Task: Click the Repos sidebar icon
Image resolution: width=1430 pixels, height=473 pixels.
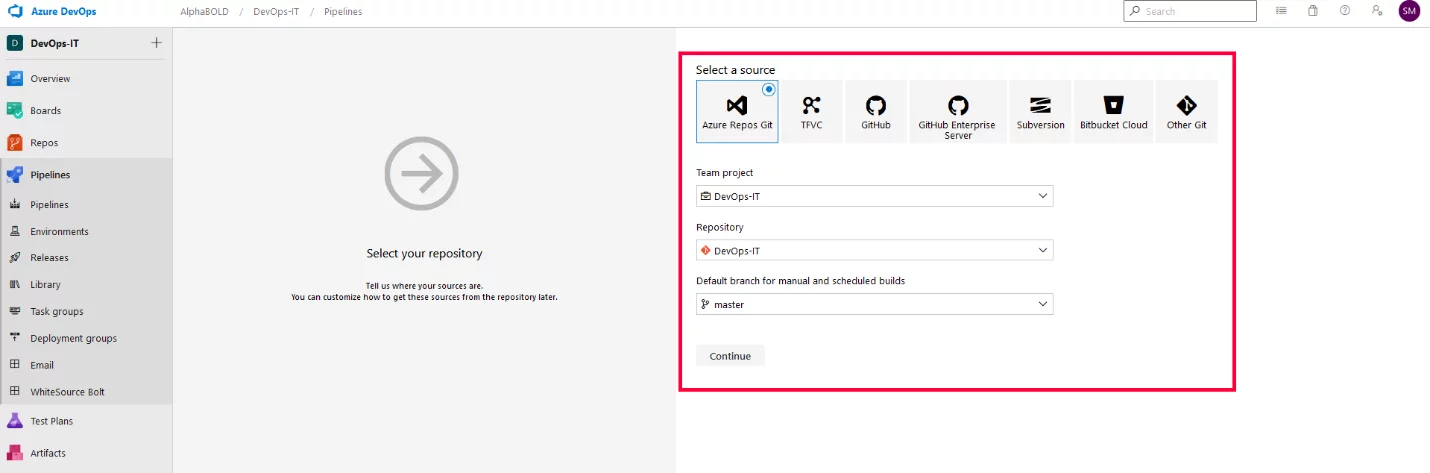Action: point(15,143)
